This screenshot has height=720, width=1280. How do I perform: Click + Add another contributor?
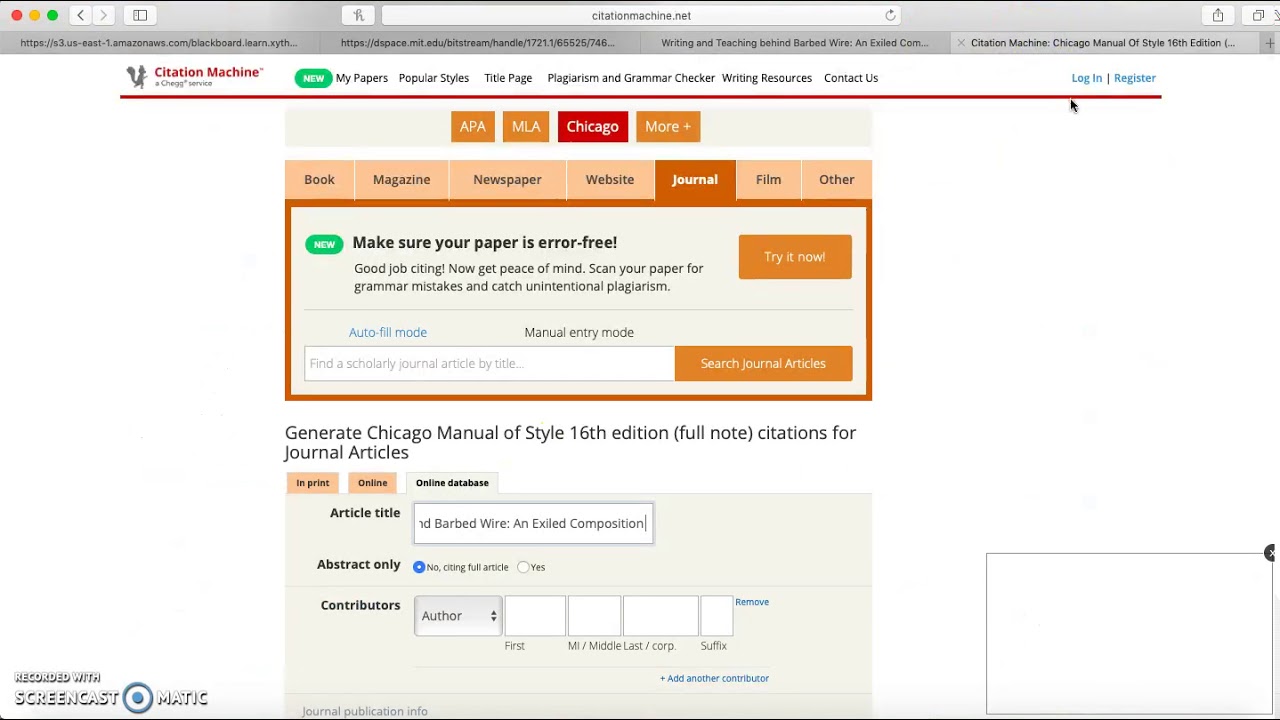(714, 678)
